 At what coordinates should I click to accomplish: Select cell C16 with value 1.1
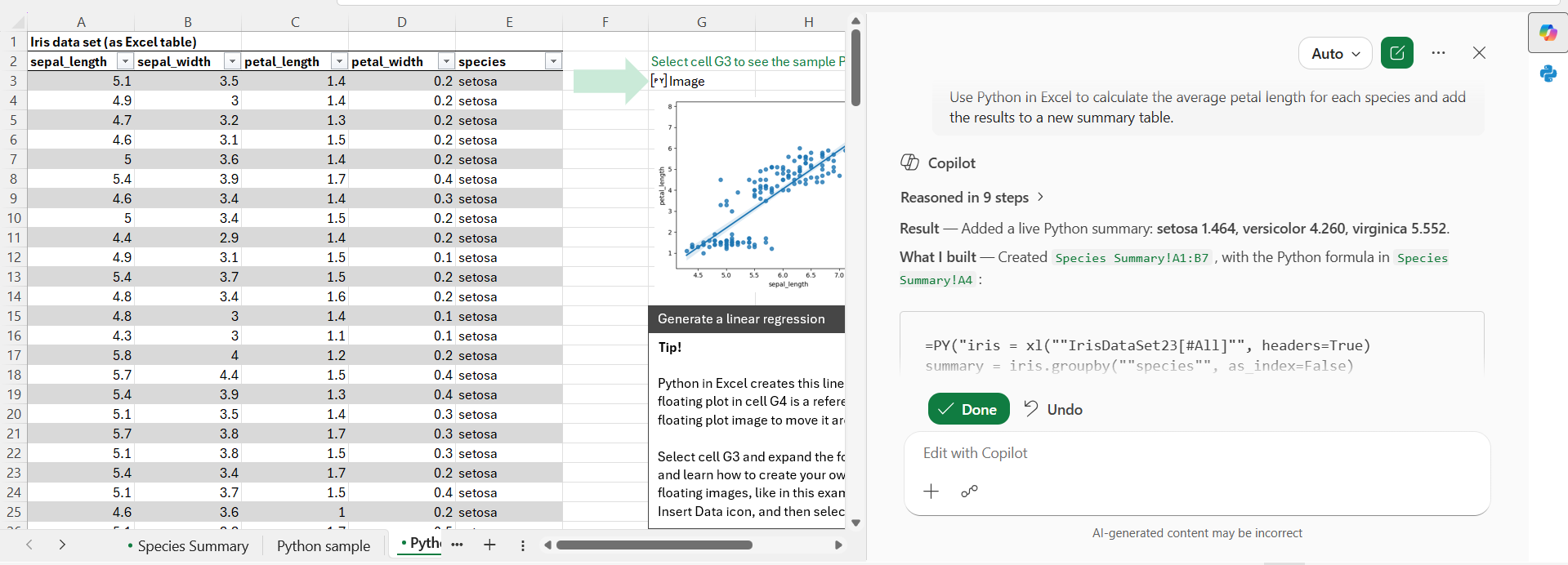point(295,336)
